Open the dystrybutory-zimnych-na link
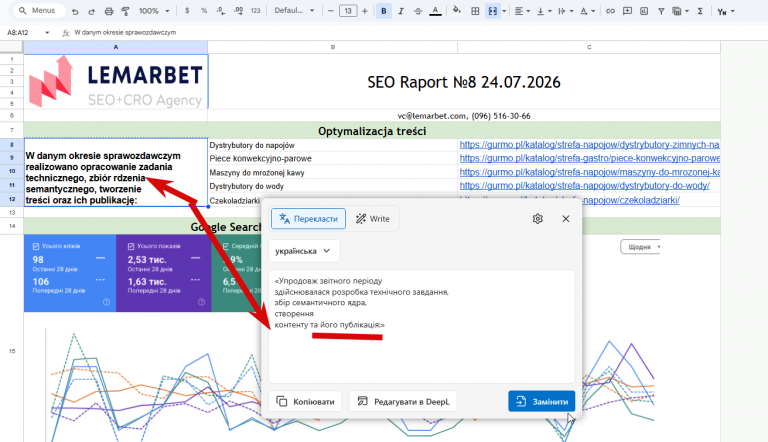Image resolution: width=768 pixels, height=442 pixels. [x=589, y=145]
